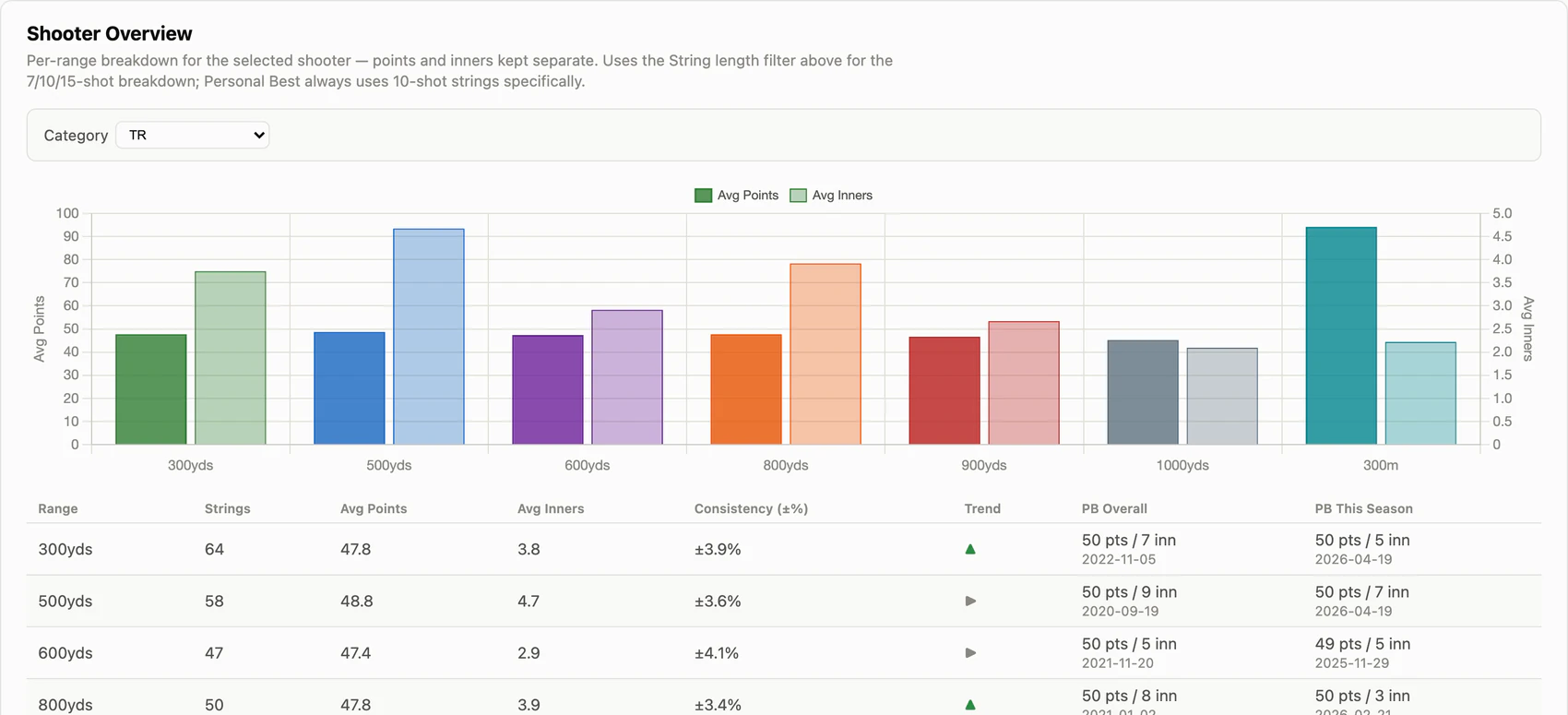Sort by the Strings column header

[227, 508]
